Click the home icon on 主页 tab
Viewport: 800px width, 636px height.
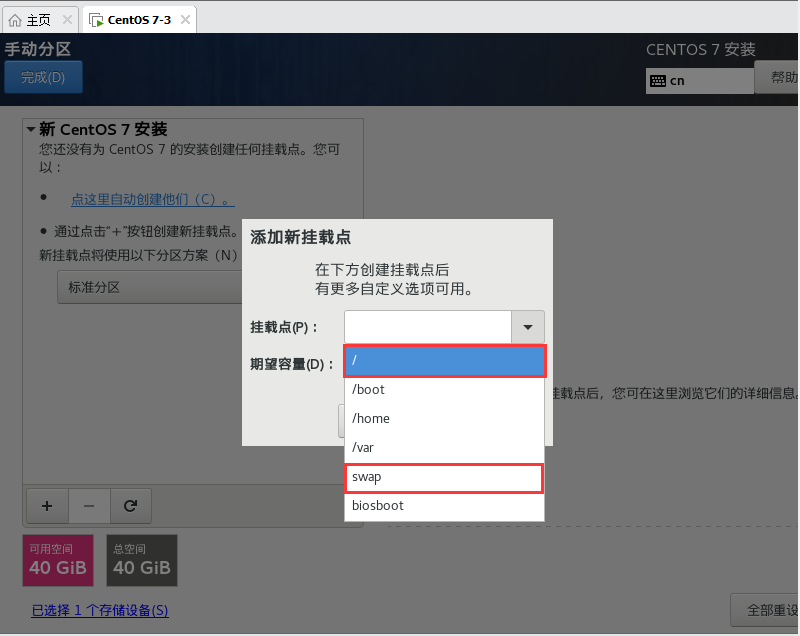[15, 20]
